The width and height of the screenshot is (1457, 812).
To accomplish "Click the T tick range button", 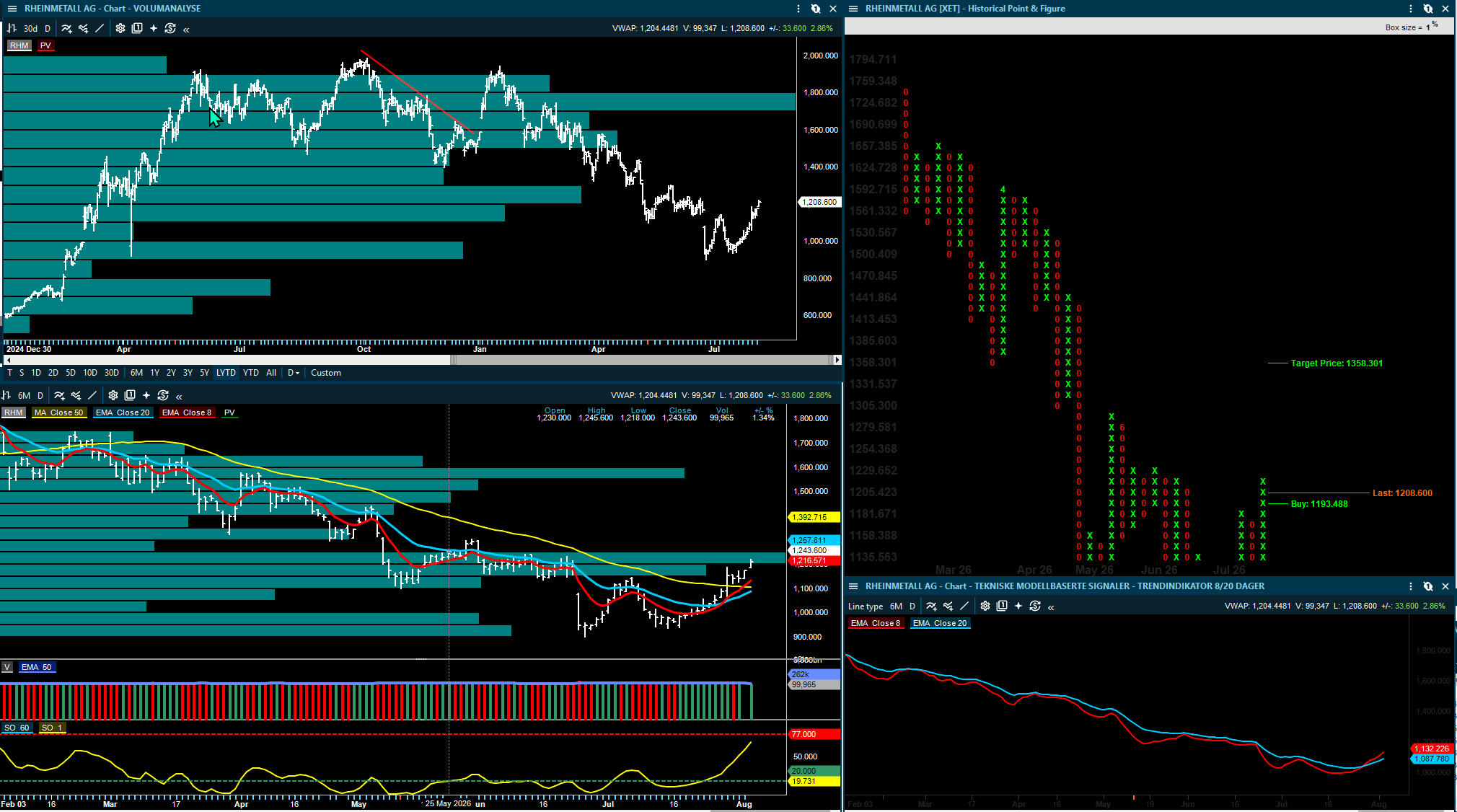I will (x=9, y=373).
